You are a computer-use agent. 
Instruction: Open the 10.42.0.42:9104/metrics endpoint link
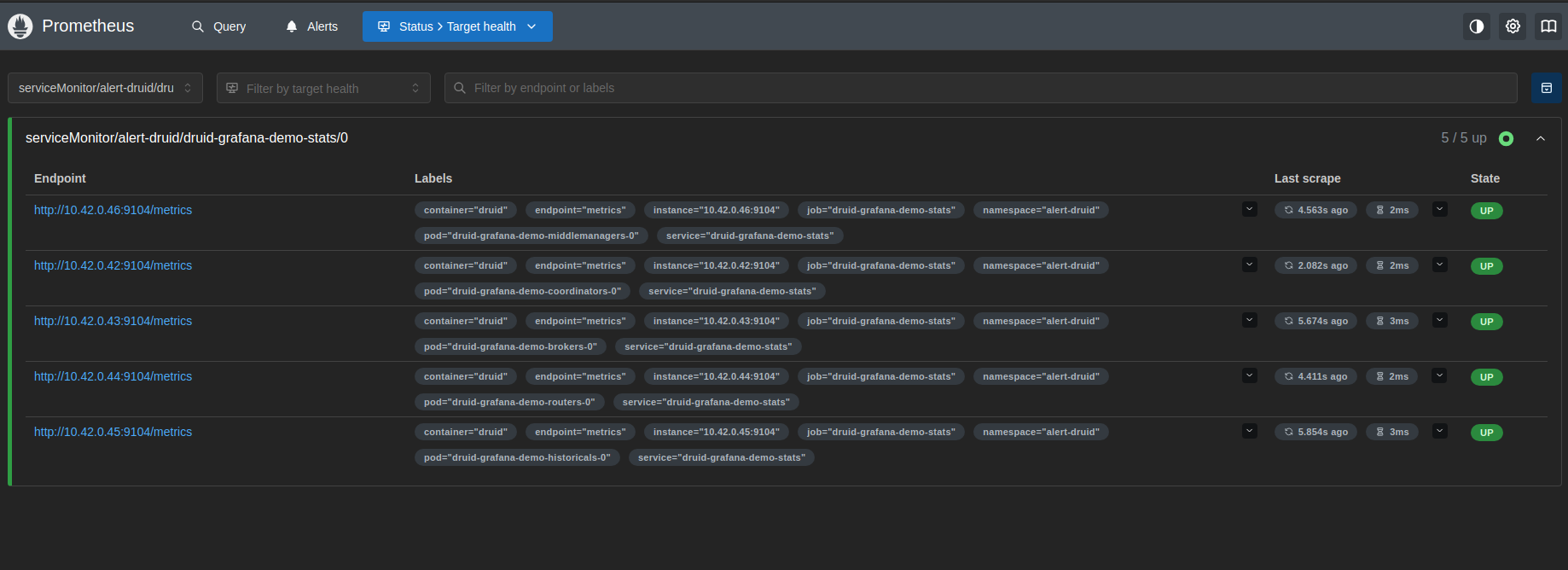113,265
